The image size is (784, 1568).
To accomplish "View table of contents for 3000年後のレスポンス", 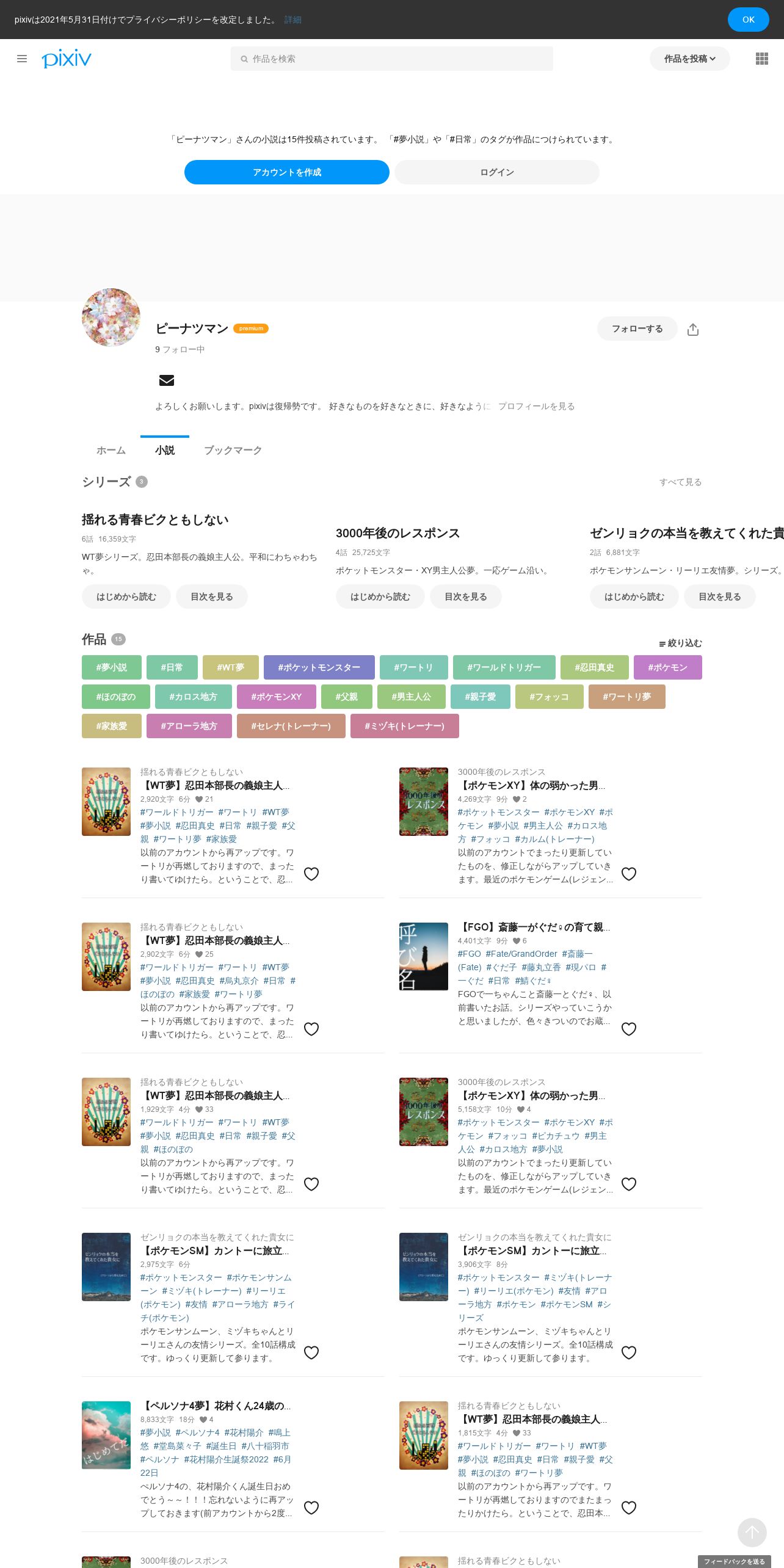I will [x=465, y=597].
